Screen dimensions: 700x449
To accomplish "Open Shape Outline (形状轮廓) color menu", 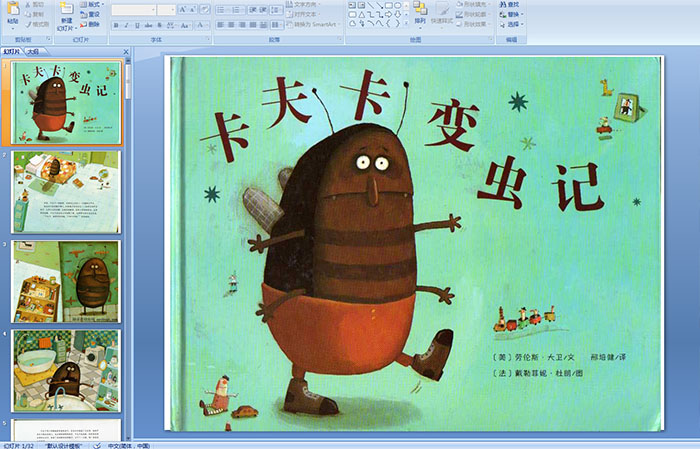I will point(473,14).
